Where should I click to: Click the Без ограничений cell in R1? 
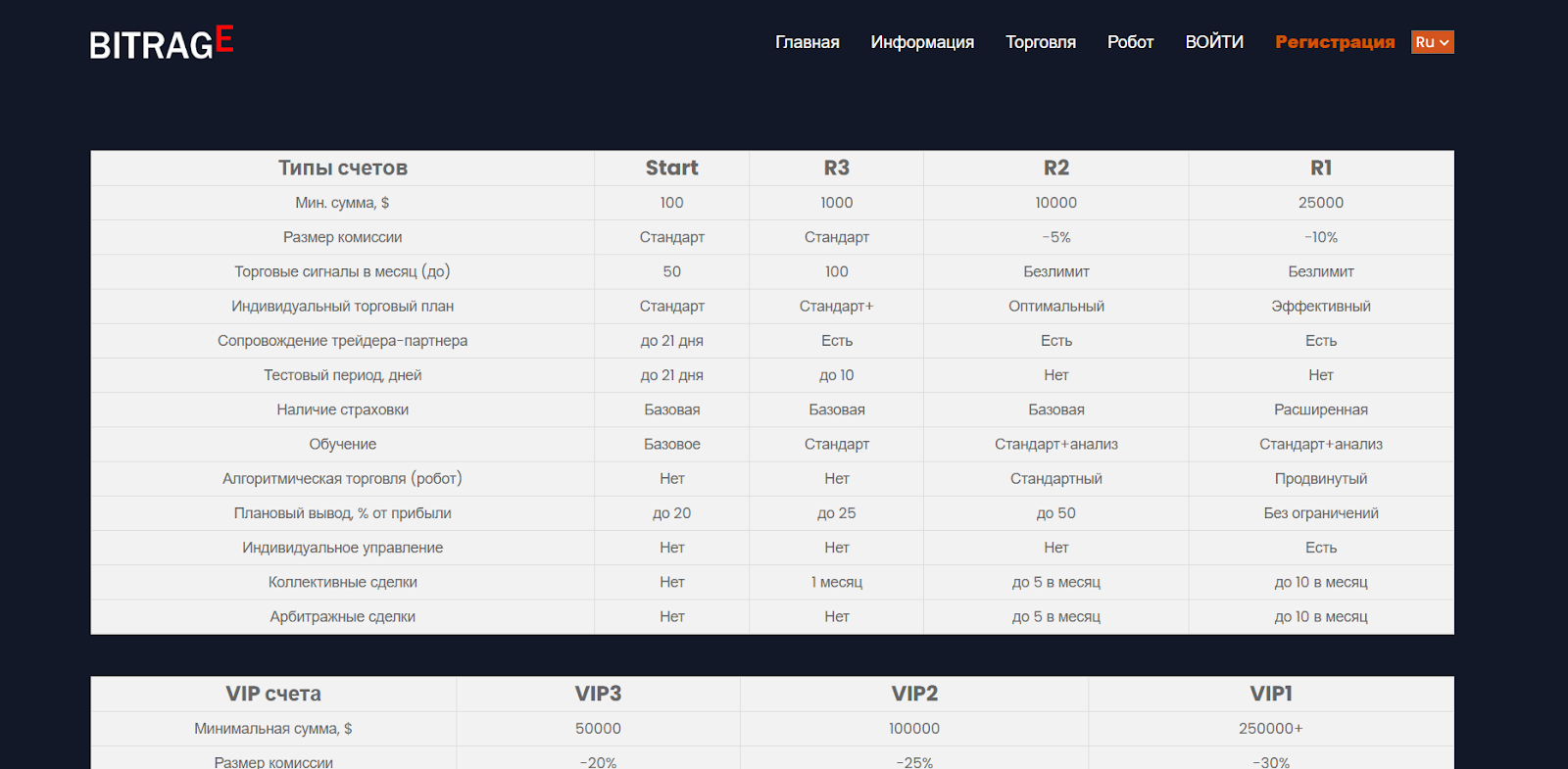click(1321, 513)
